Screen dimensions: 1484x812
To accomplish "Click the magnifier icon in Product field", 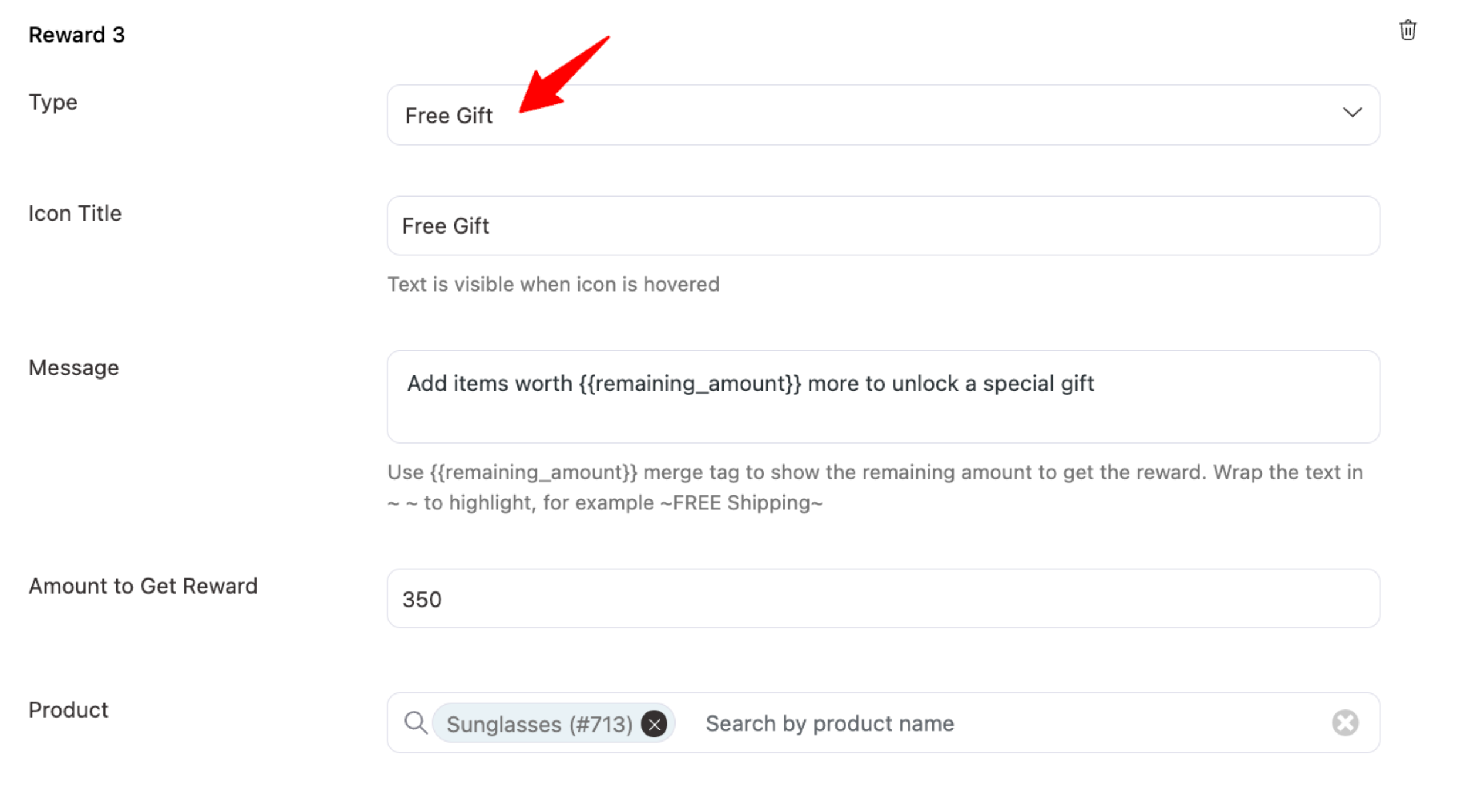I will coord(416,722).
